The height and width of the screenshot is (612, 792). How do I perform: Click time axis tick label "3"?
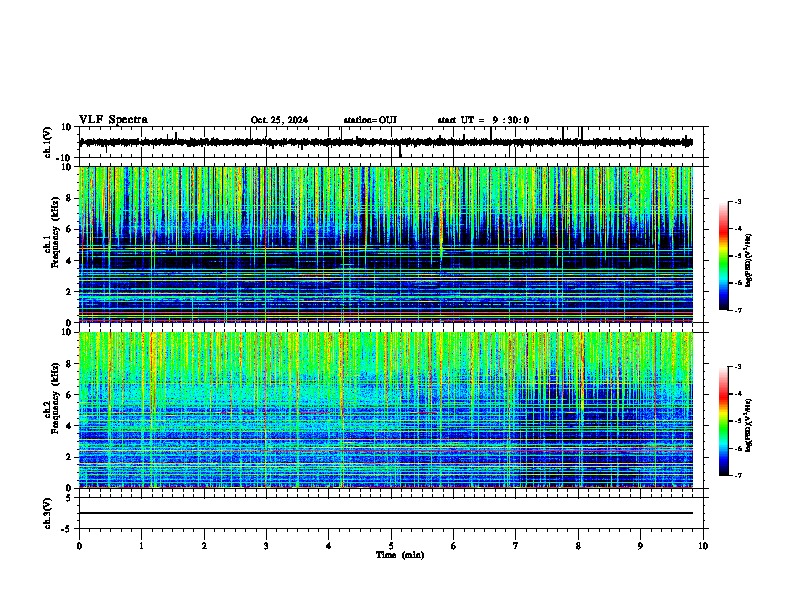pyautogui.click(x=266, y=546)
